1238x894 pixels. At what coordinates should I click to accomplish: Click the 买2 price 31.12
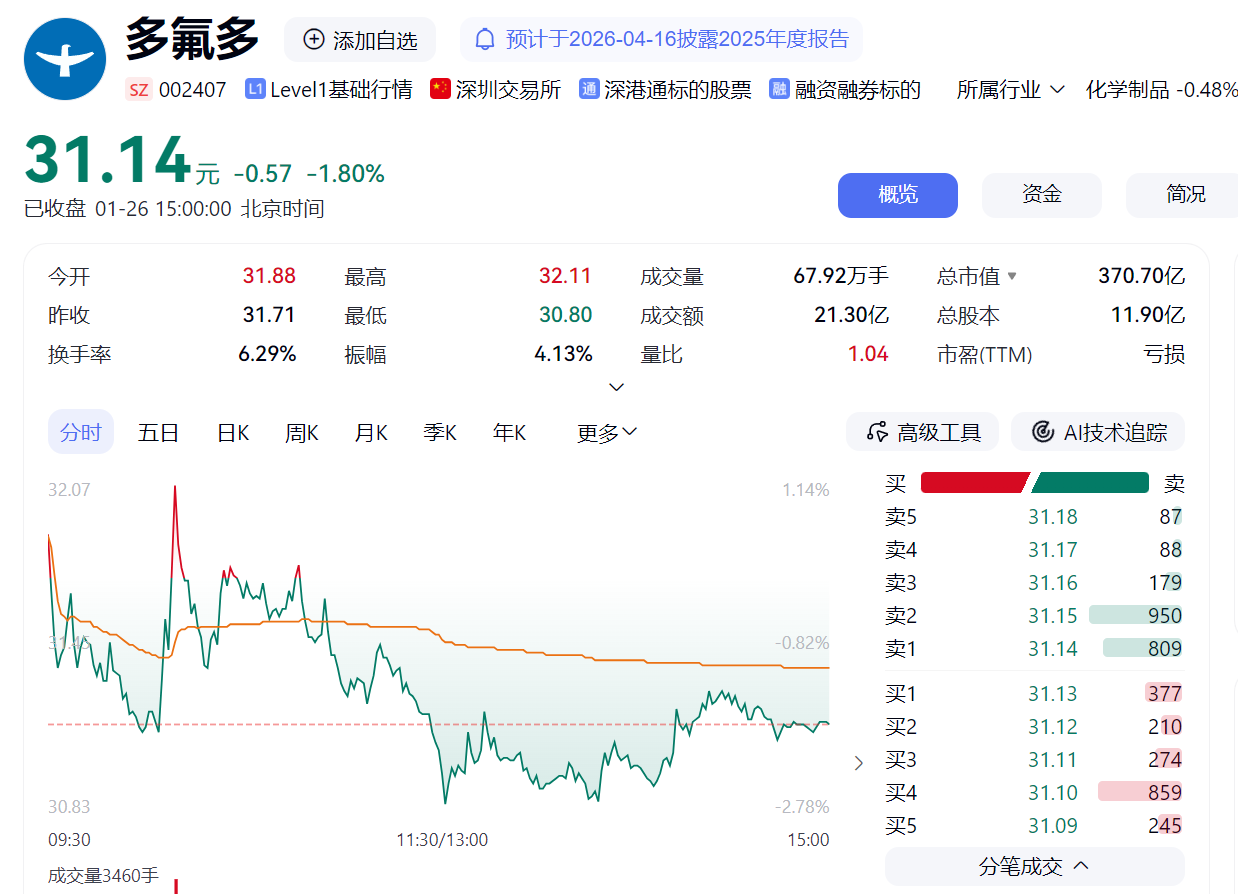(1053, 726)
